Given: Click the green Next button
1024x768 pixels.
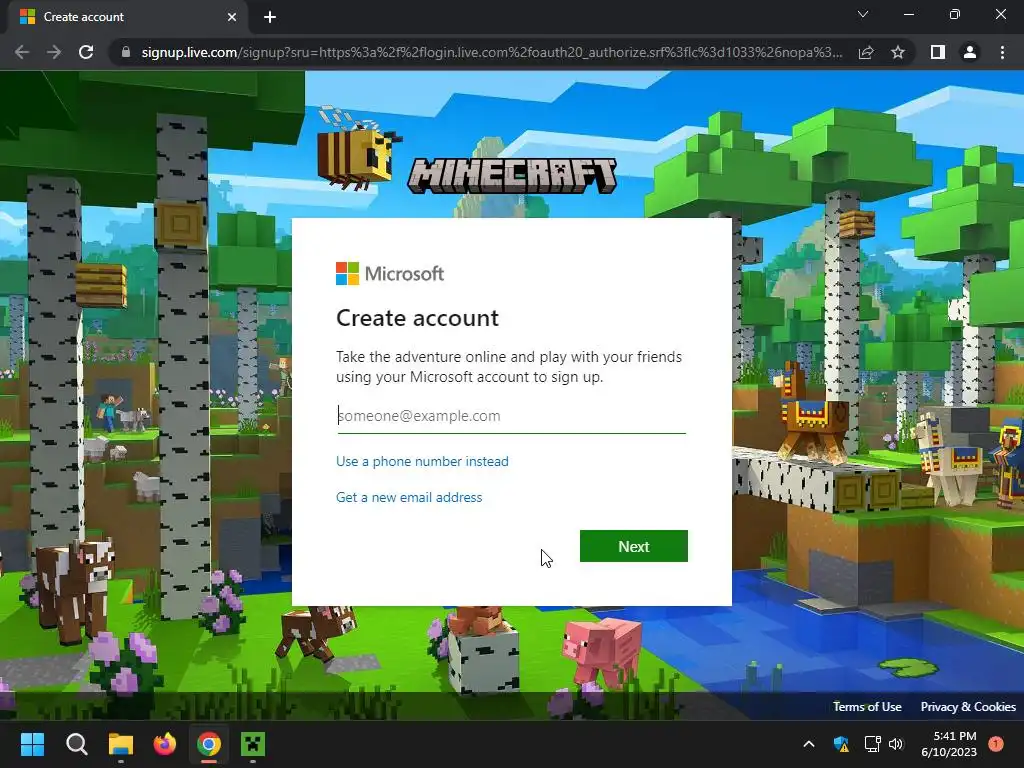Looking at the screenshot, I should [x=633, y=546].
